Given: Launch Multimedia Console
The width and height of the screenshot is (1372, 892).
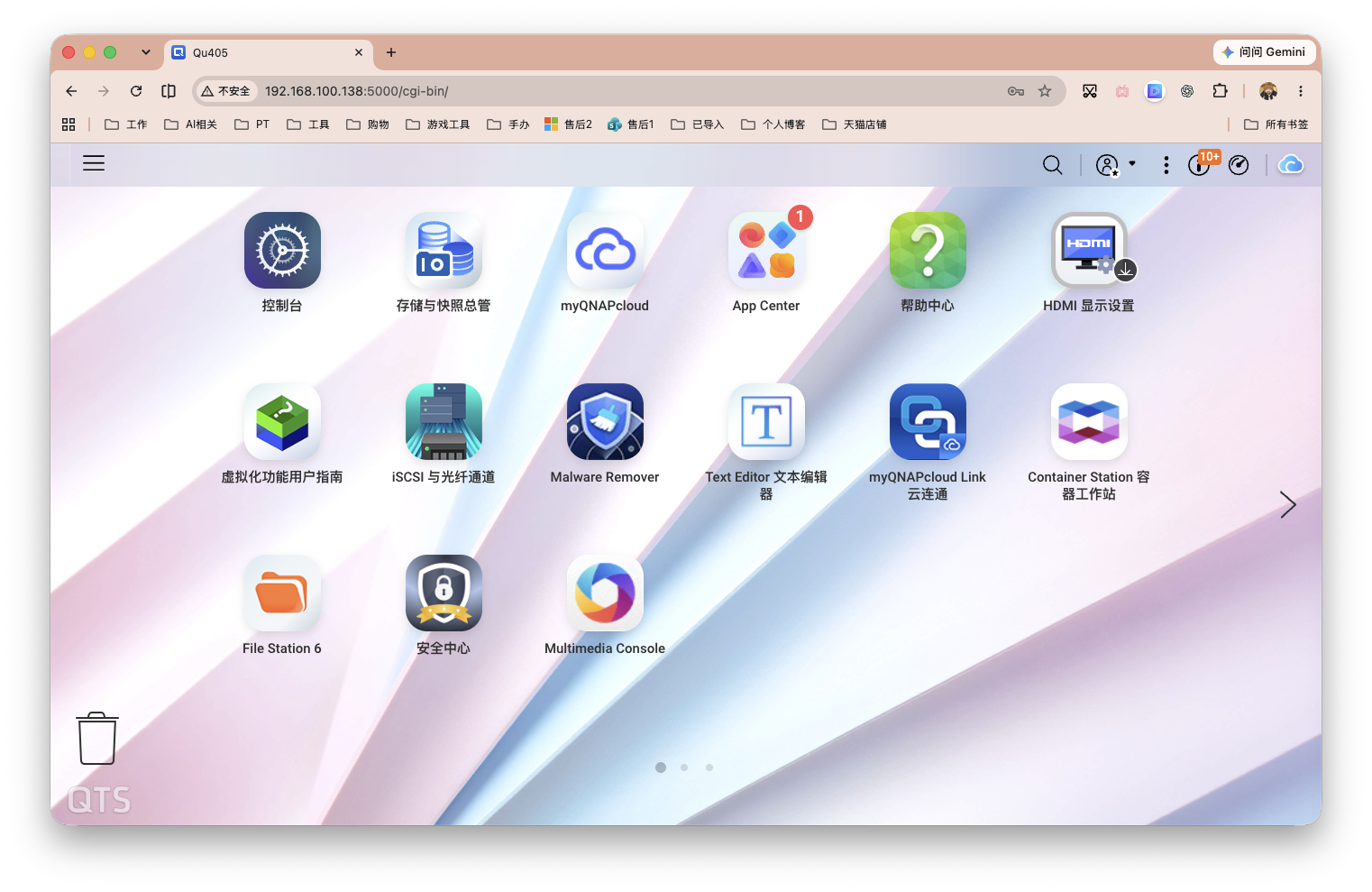Looking at the screenshot, I should pos(605,593).
